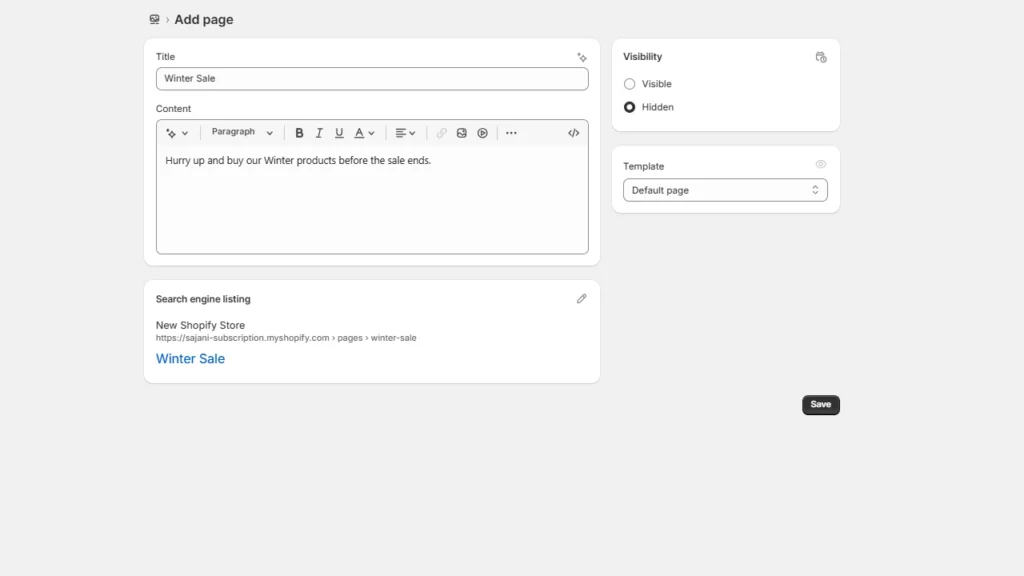Select the Hidden radio button
This screenshot has width=1024, height=576.
pos(630,107)
